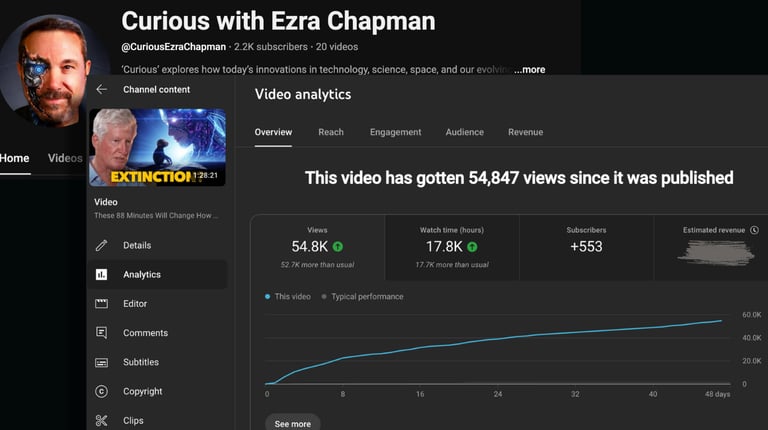This screenshot has height=430, width=768.
Task: Click the Channel content label
Action: pyautogui.click(x=157, y=90)
